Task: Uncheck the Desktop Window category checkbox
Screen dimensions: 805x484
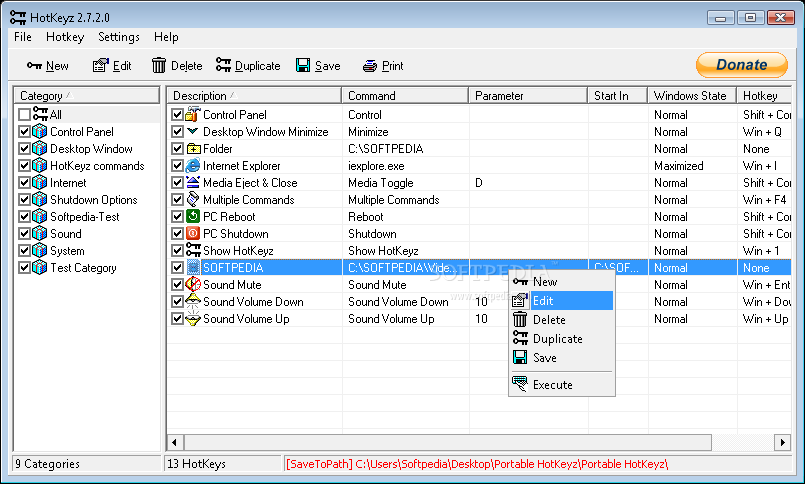Action: (24, 149)
